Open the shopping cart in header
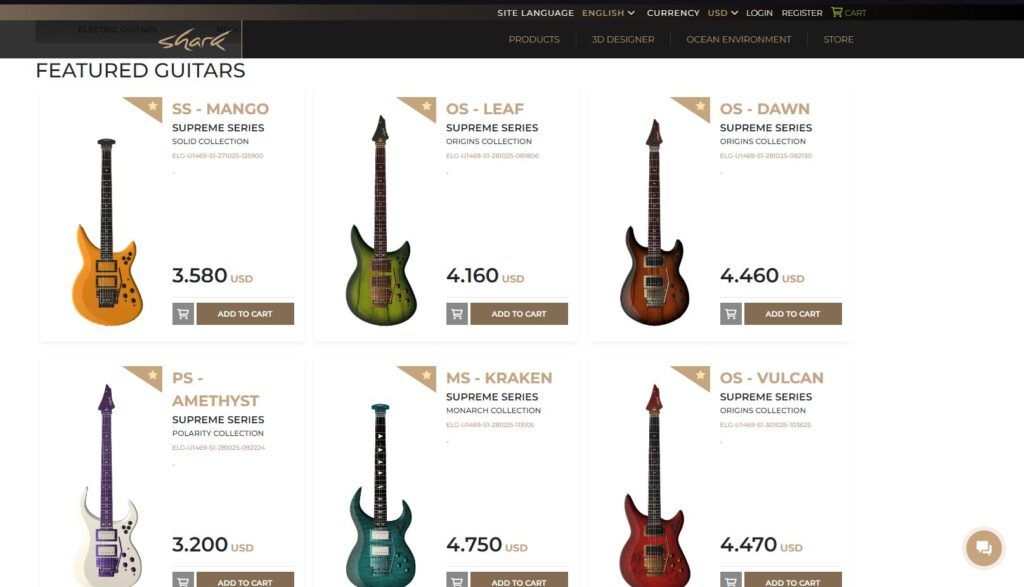Screen dimensions: 1024x587 click(x=848, y=12)
